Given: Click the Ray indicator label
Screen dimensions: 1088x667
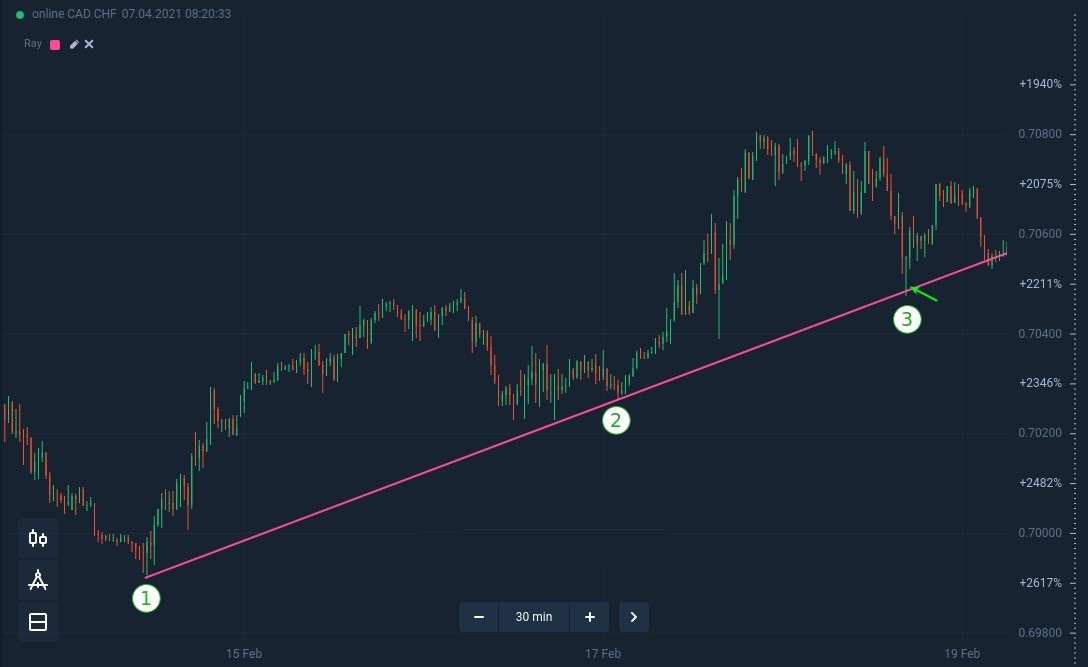Looking at the screenshot, I should pyautogui.click(x=33, y=45).
